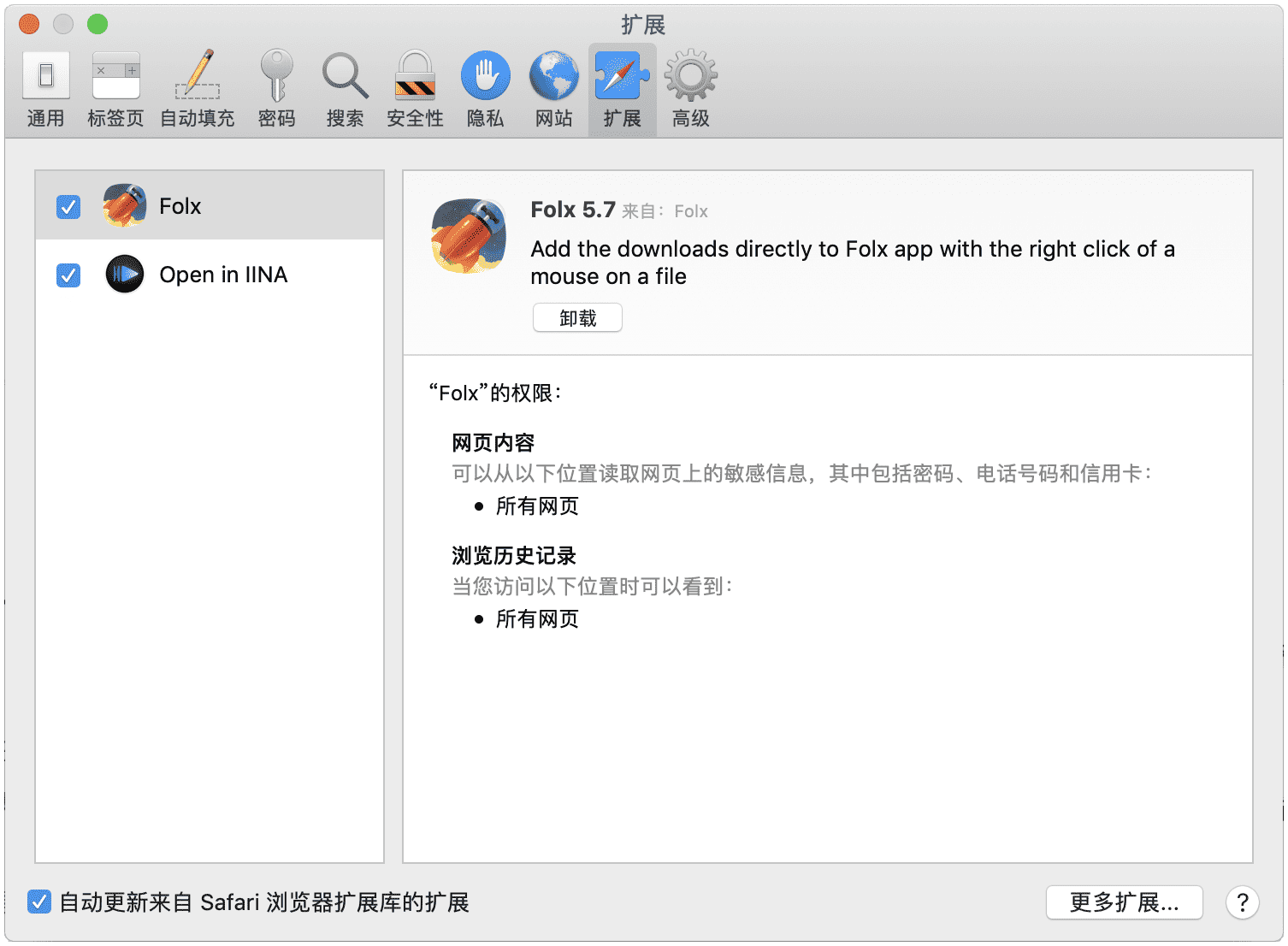
Task: Click the 来自: Folx developer label
Action: pyautogui.click(x=665, y=211)
